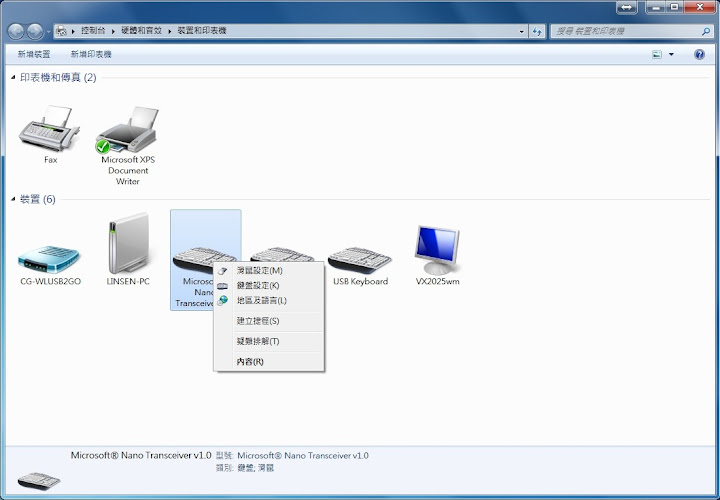This screenshot has height=500, width=720.
Task: Choose 內容(R) from context menu
Action: 269,361
